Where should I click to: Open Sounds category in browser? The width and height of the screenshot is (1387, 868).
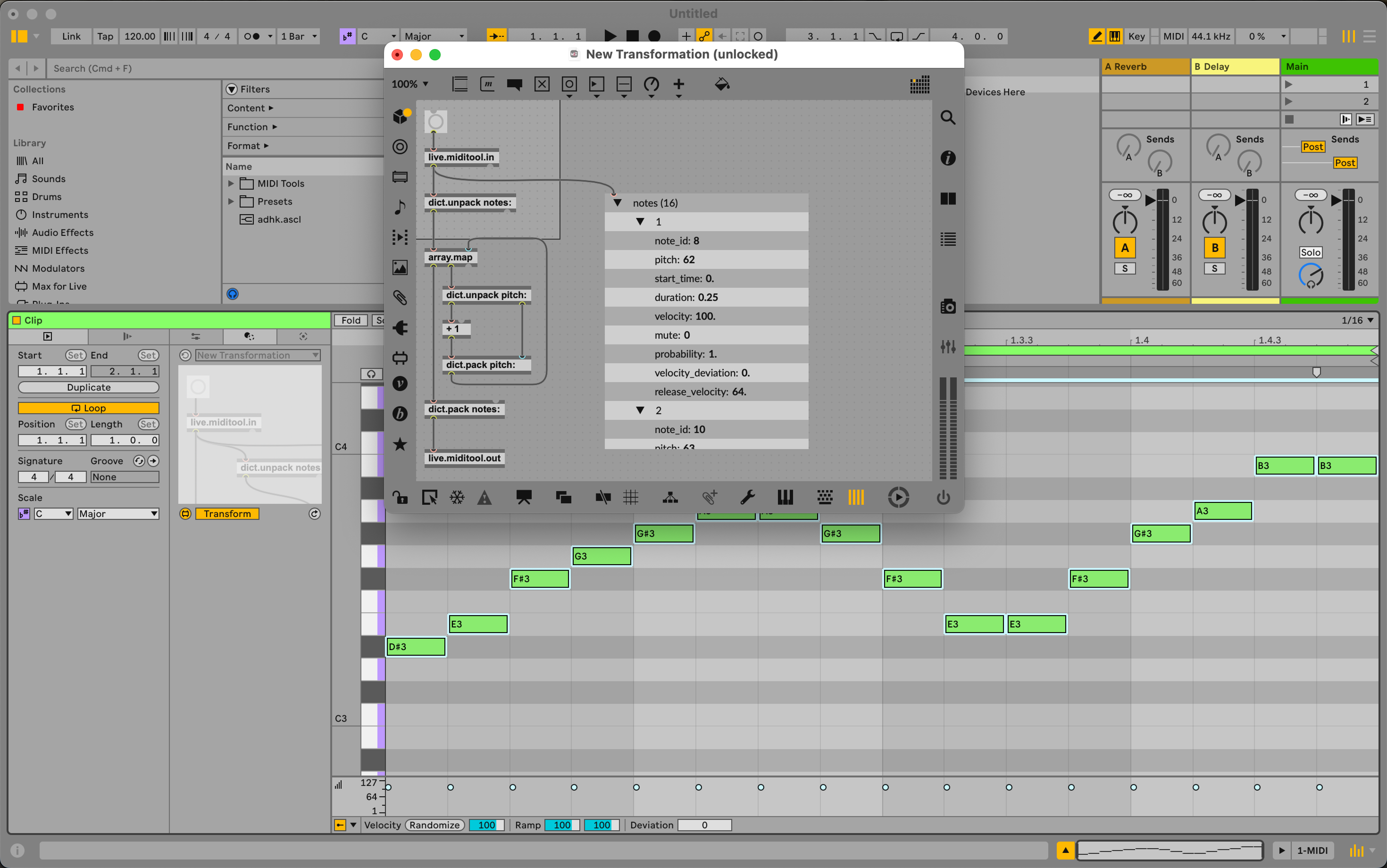click(x=48, y=179)
